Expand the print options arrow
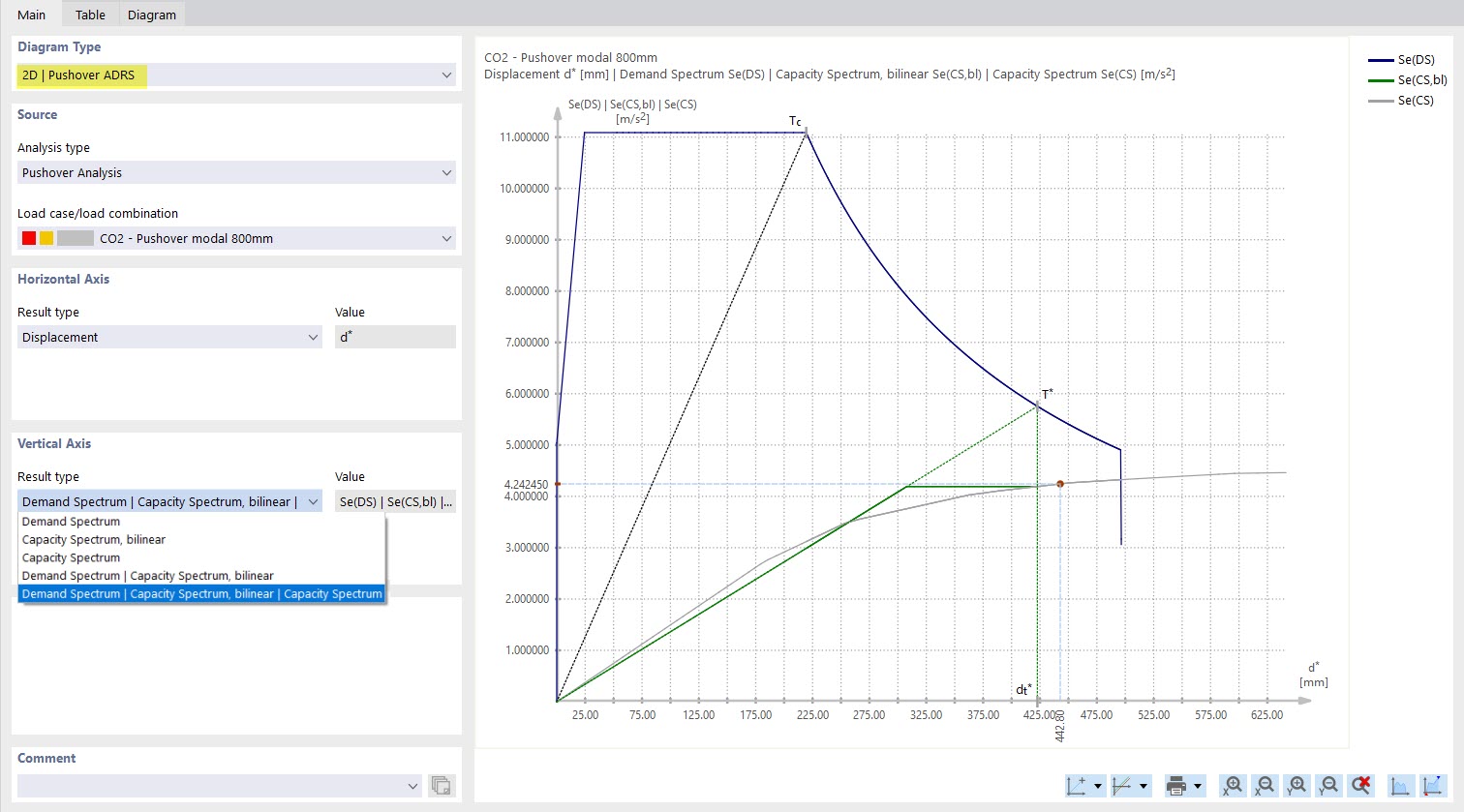The image size is (1464, 812). click(x=1196, y=786)
